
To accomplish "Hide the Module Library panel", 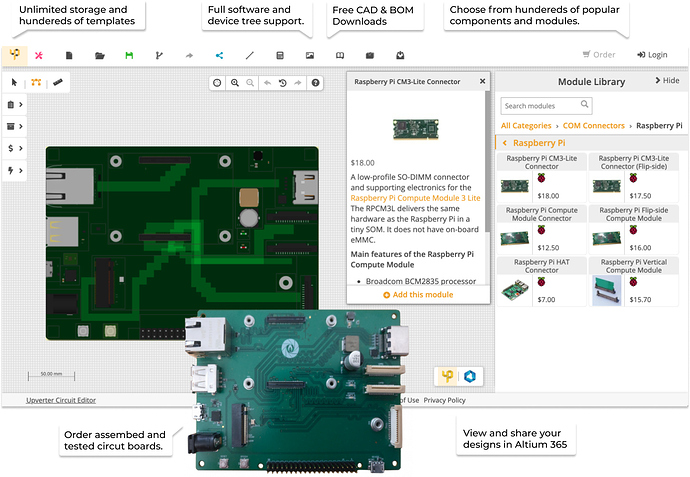I will (667, 81).
